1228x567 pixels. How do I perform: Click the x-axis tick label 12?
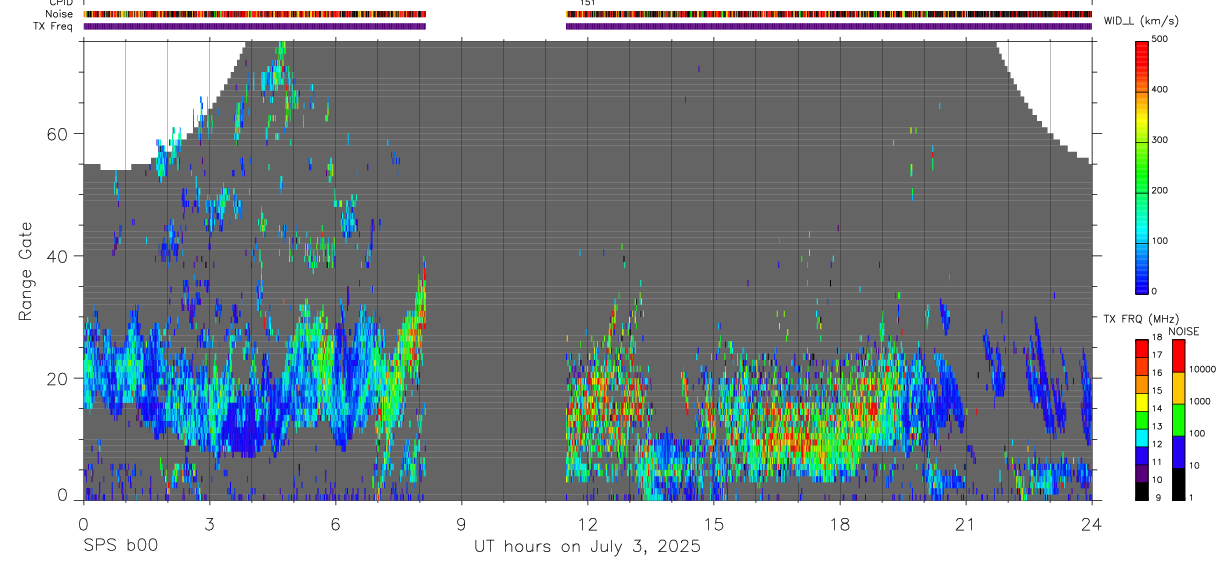[587, 525]
